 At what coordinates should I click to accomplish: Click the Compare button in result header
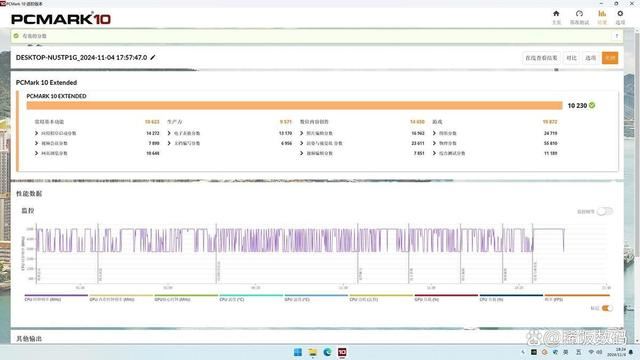coord(571,58)
